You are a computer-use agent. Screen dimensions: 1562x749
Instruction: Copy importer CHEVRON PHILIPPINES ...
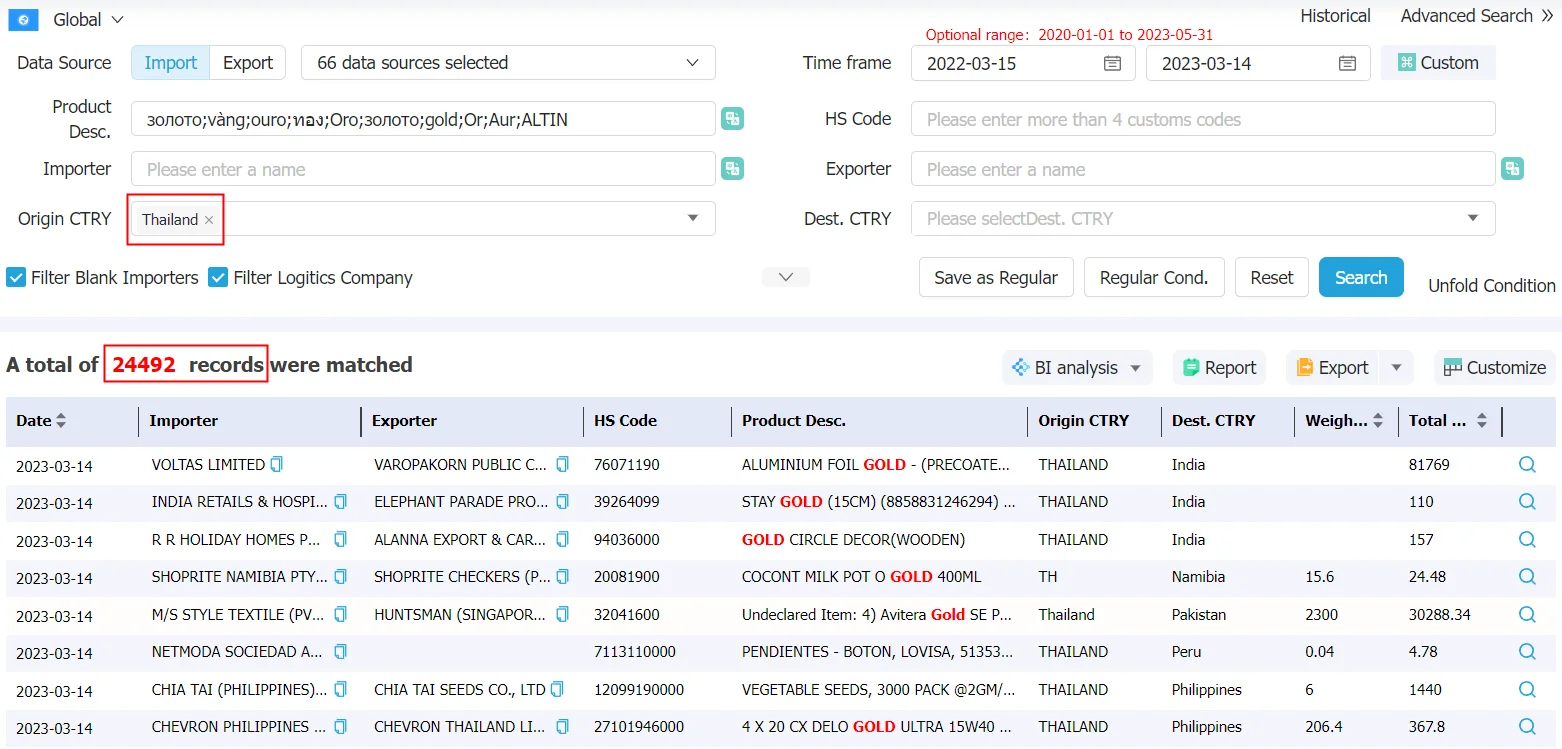tap(340, 727)
